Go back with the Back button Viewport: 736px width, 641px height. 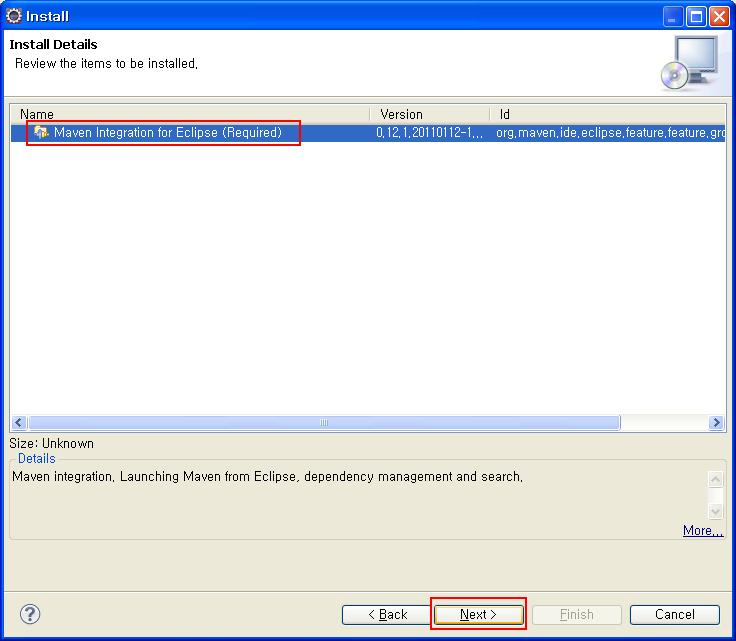[388, 614]
